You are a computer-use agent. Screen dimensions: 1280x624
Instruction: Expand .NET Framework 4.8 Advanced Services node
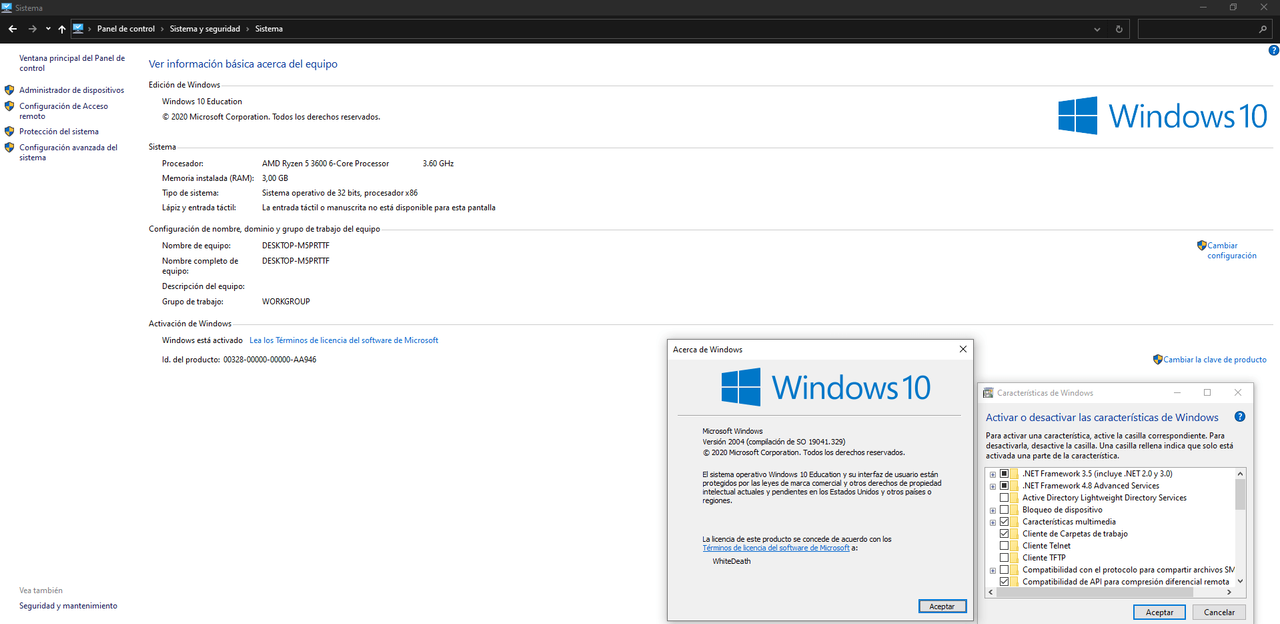pyautogui.click(x=993, y=486)
